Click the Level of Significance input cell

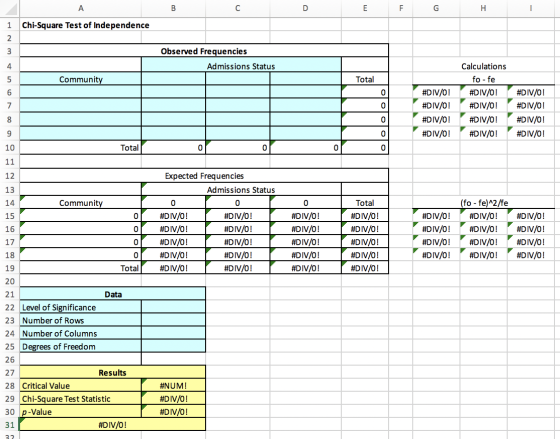pos(174,307)
